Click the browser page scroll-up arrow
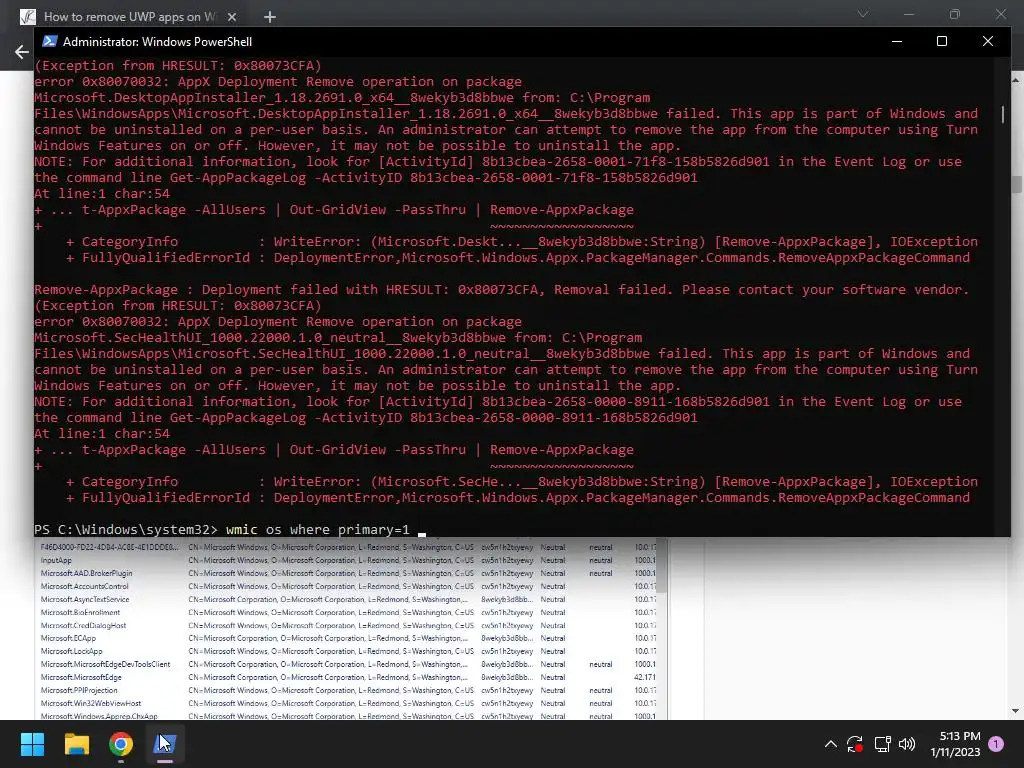 pyautogui.click(x=1016, y=80)
